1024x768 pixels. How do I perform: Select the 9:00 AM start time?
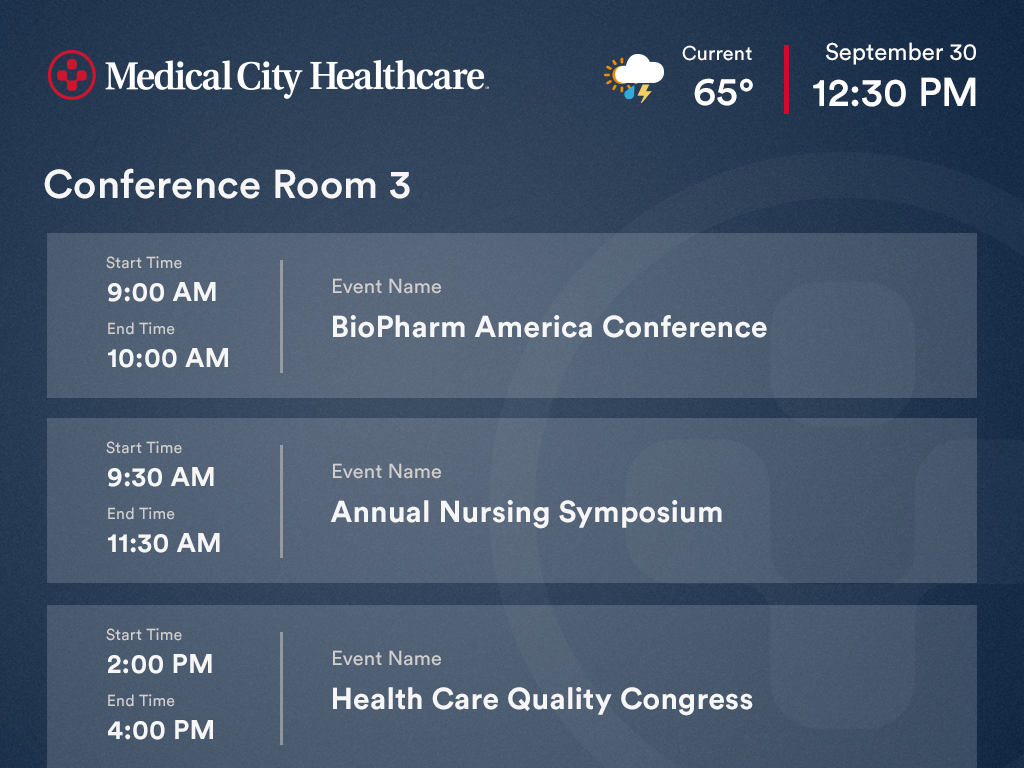pos(162,292)
